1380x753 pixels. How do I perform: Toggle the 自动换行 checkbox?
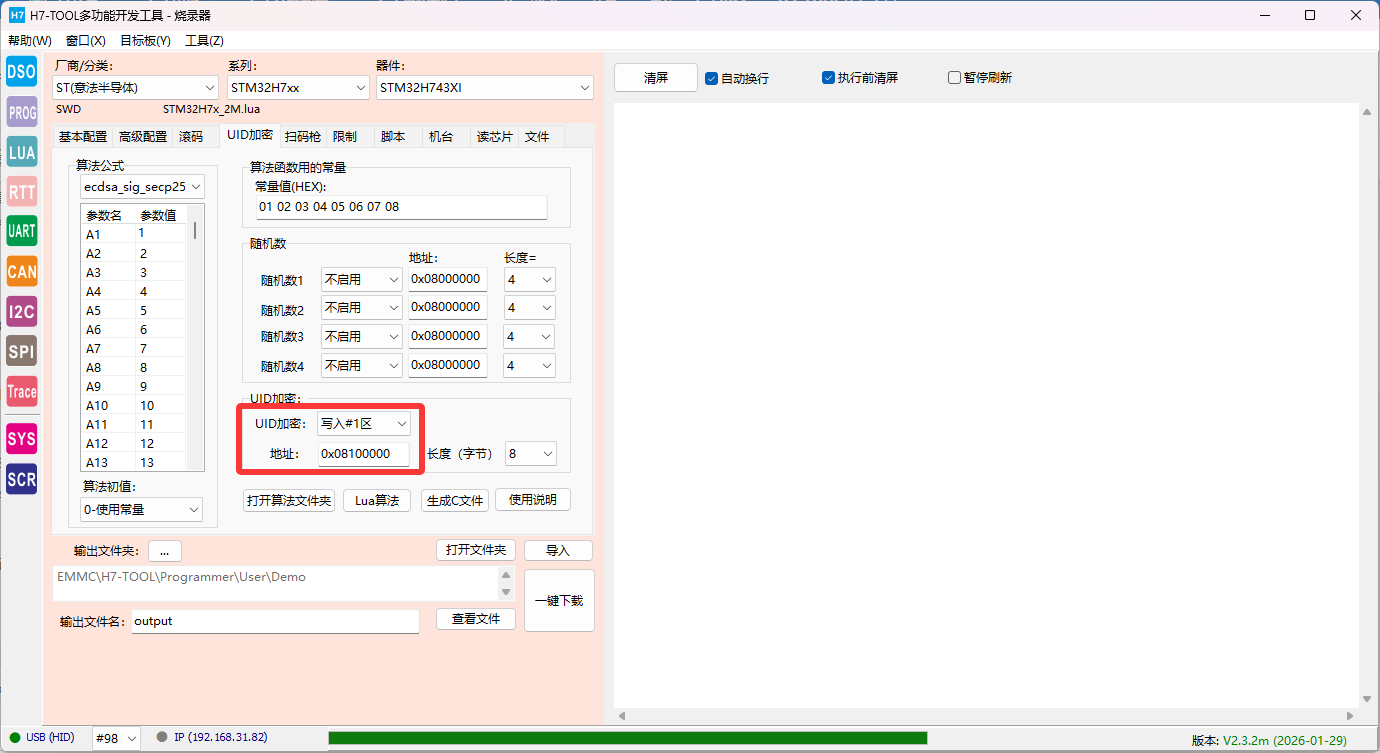[x=712, y=78]
